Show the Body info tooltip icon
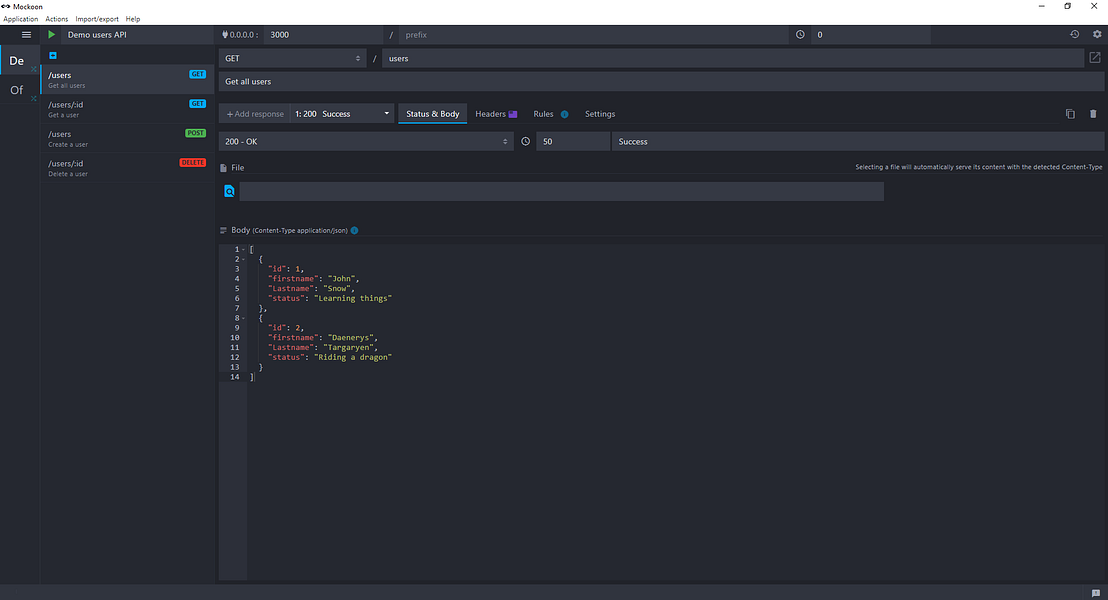 click(x=354, y=230)
